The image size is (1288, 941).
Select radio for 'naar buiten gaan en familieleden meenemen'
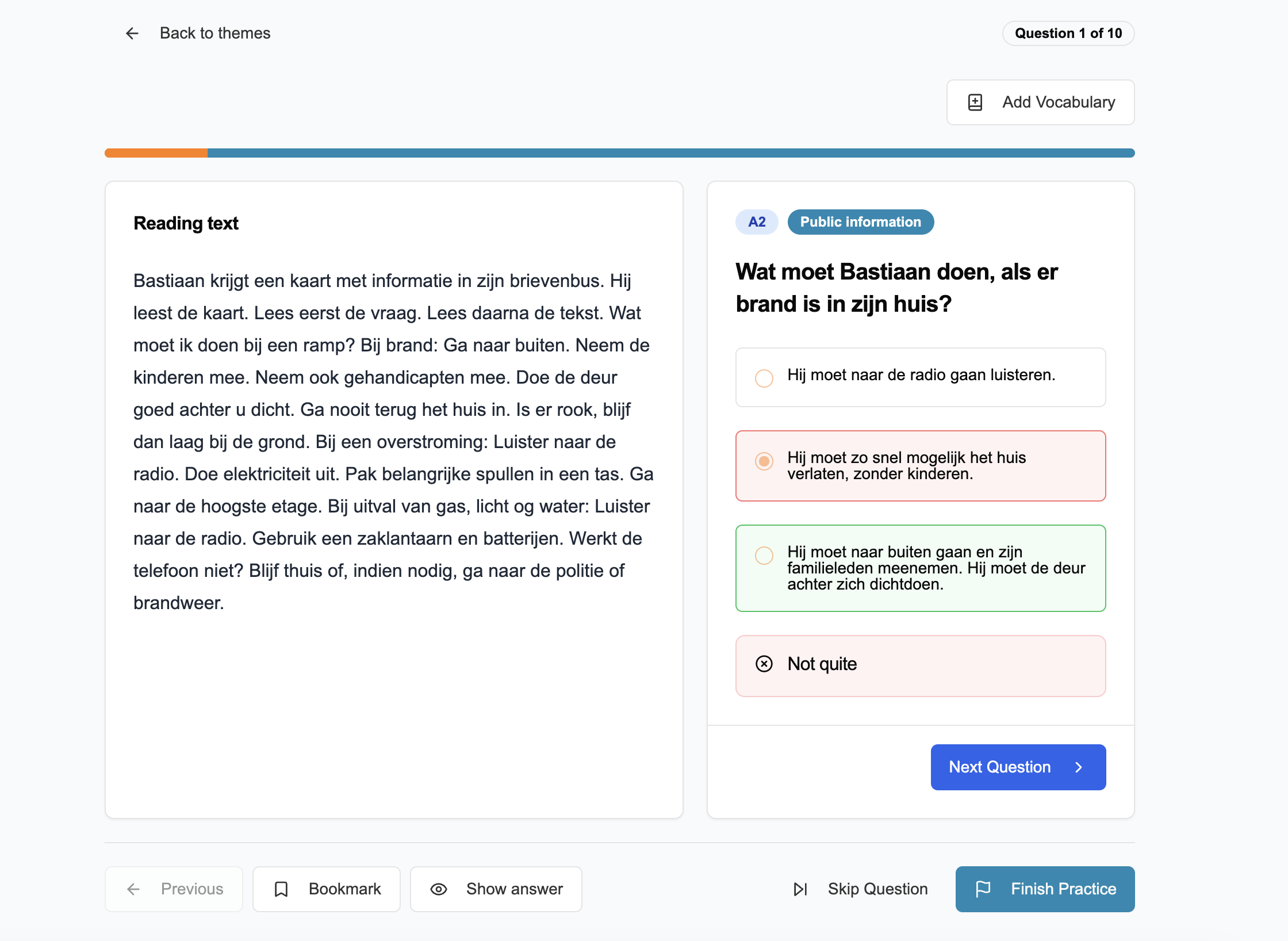click(x=764, y=555)
